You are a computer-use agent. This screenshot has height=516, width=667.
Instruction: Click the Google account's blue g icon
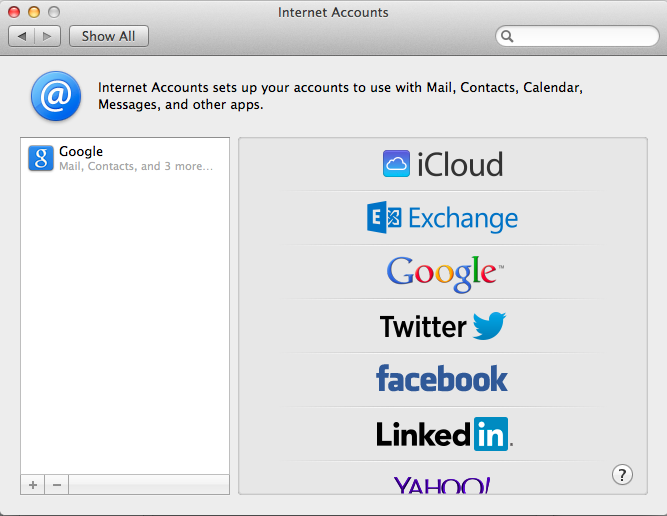tap(41, 158)
